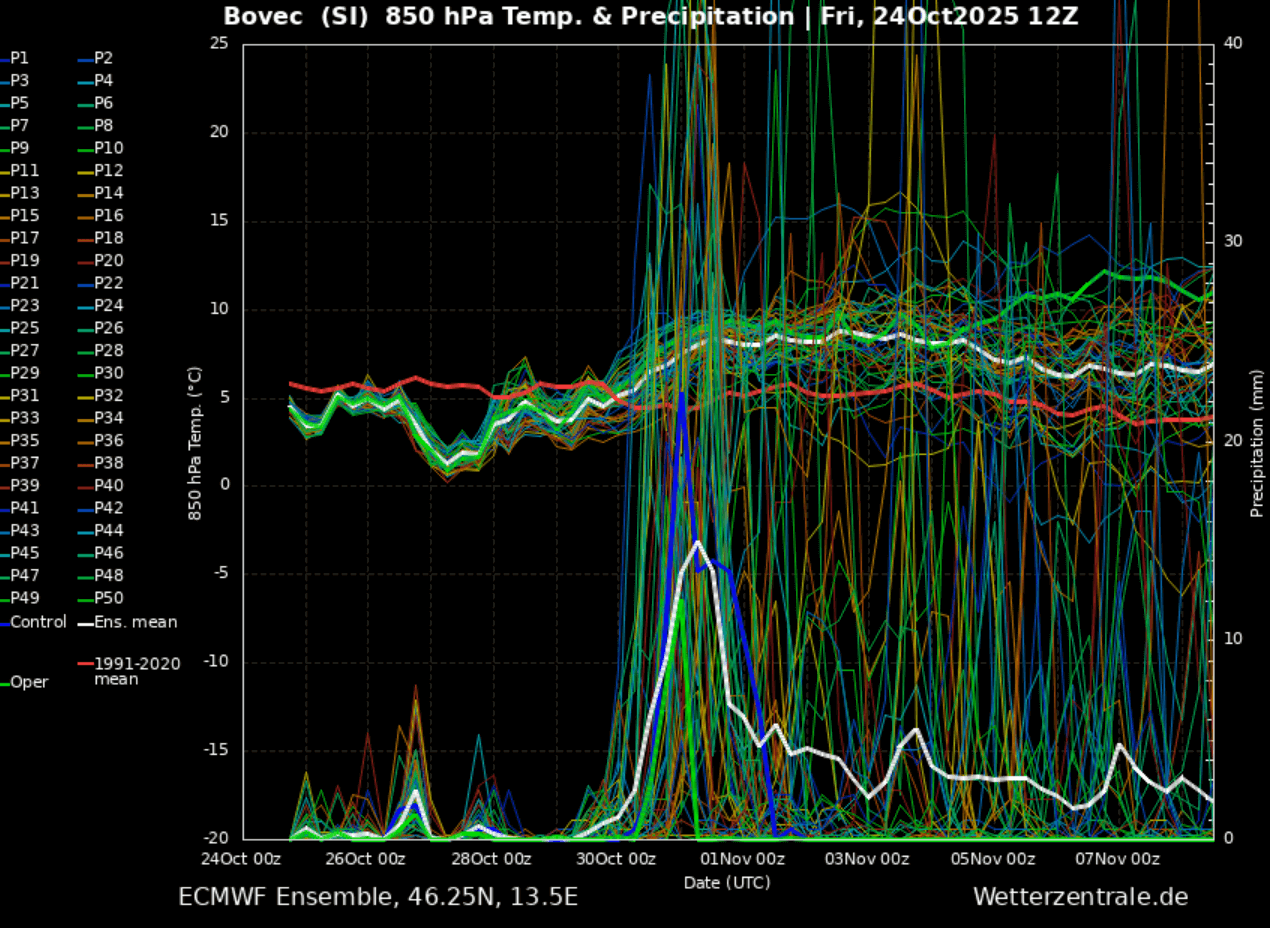This screenshot has height=928, width=1270.
Task: Click the P12 legend color line
Action: point(85,171)
